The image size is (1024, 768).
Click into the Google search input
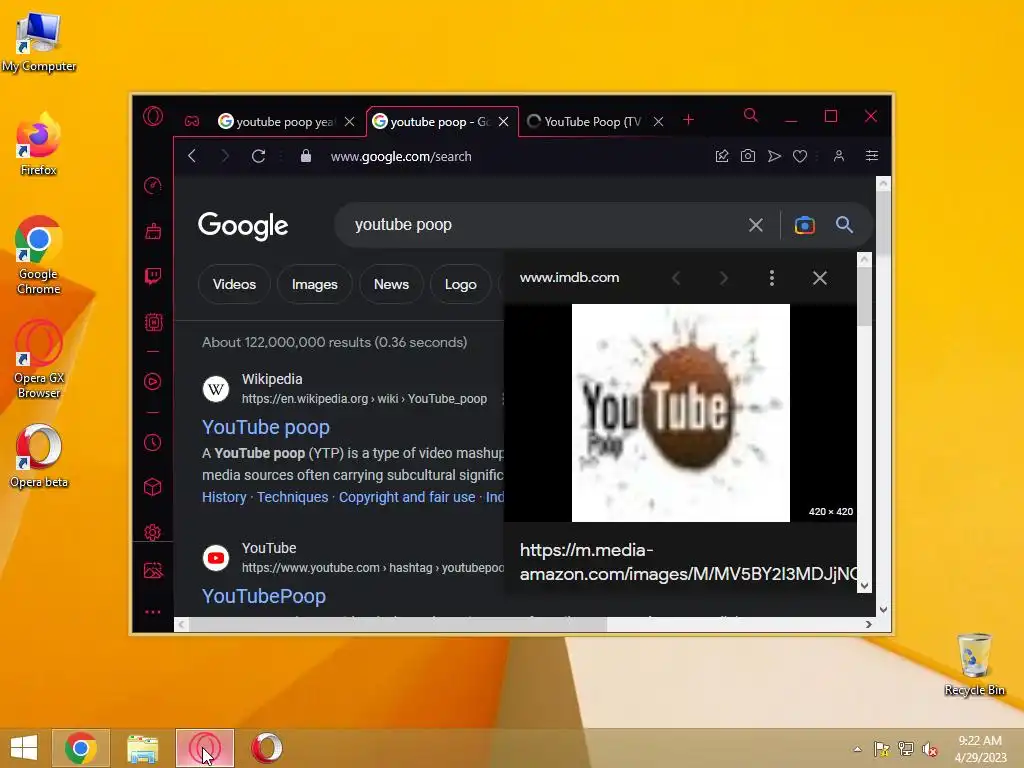tap(542, 225)
